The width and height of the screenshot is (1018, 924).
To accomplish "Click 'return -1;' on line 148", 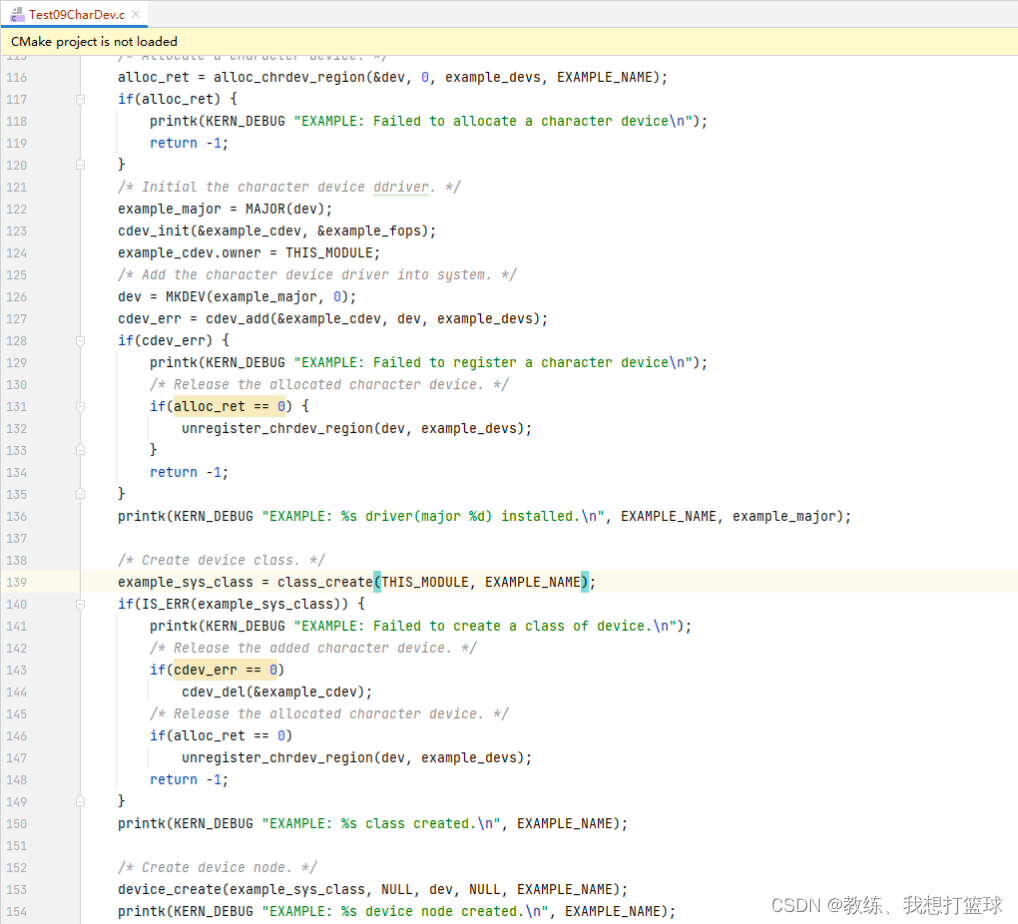I will pos(189,780).
